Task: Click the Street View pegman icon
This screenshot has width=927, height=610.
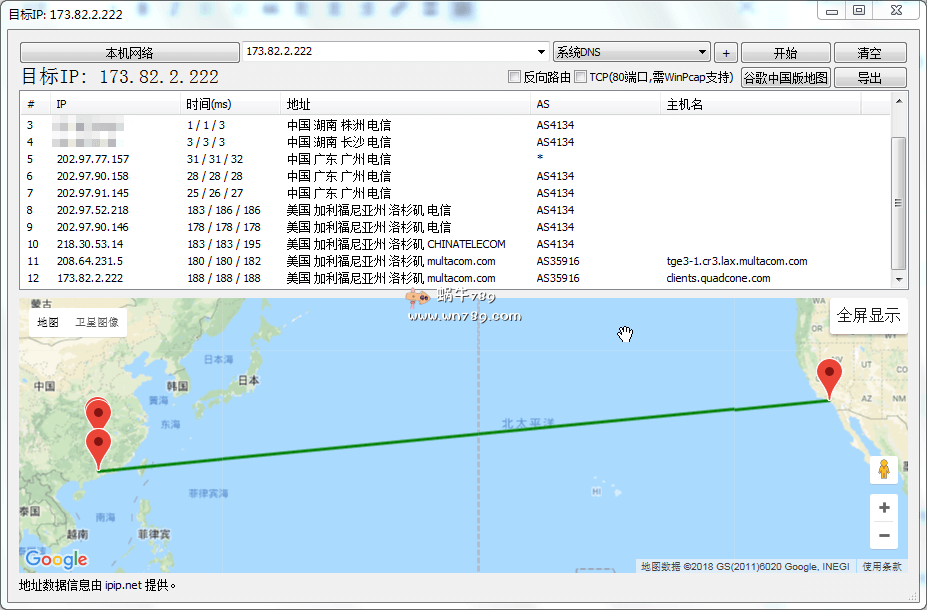Action: pos(883,469)
